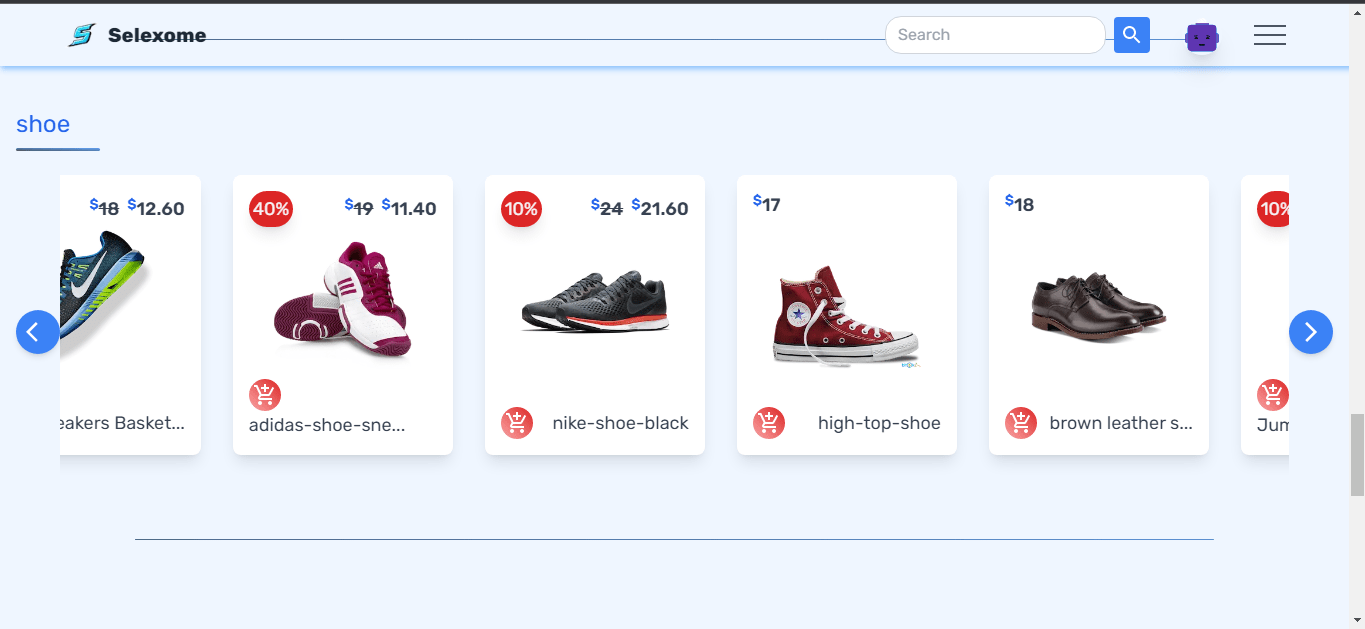Open the high-top-shoe product name
The height and width of the screenshot is (629, 1365).
coord(879,423)
